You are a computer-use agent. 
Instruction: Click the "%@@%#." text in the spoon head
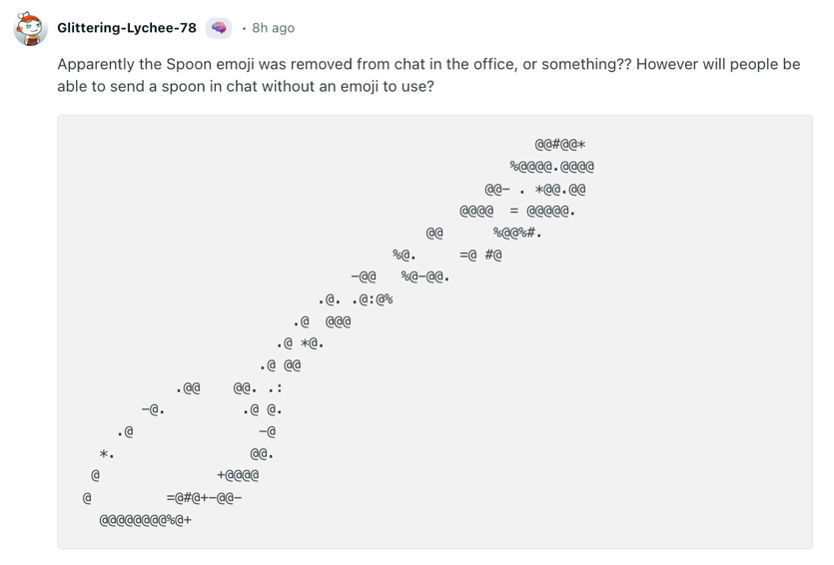point(517,233)
